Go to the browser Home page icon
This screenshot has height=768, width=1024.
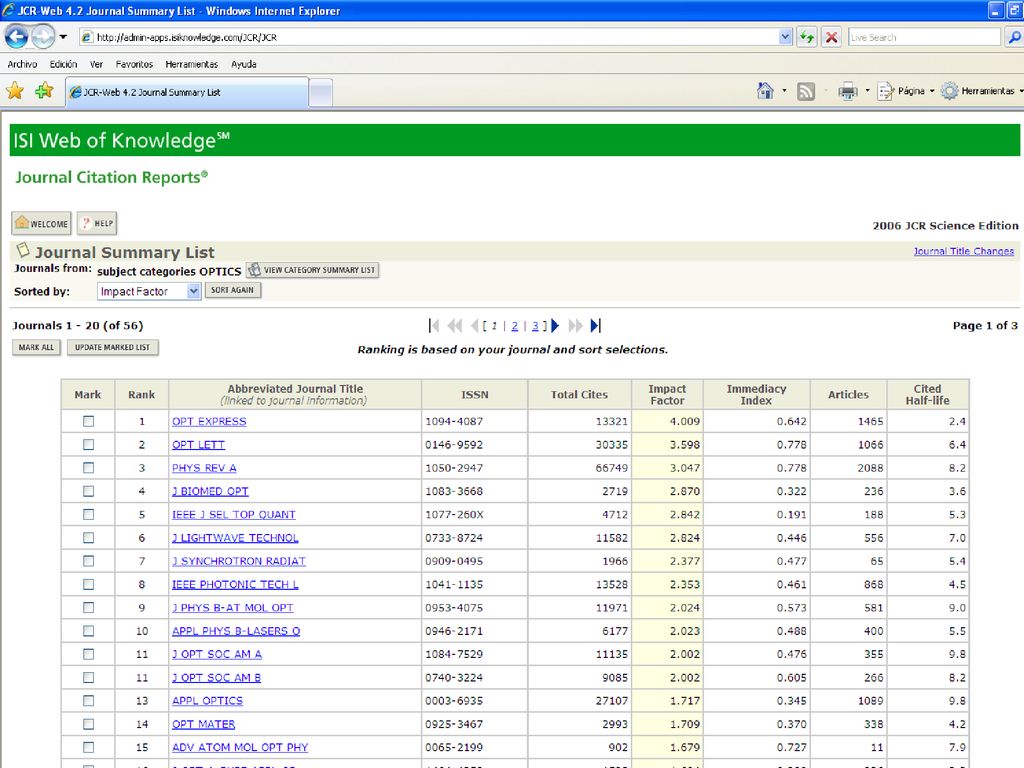coord(765,91)
